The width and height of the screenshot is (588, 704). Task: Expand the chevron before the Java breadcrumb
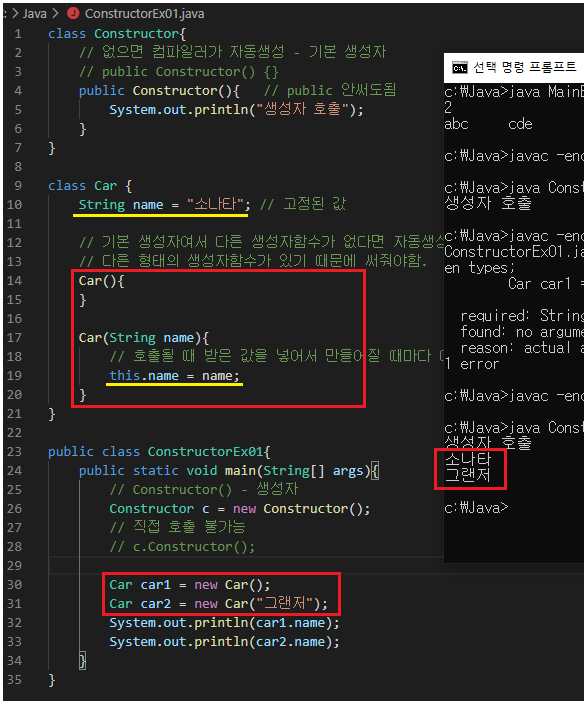pyautogui.click(x=15, y=13)
